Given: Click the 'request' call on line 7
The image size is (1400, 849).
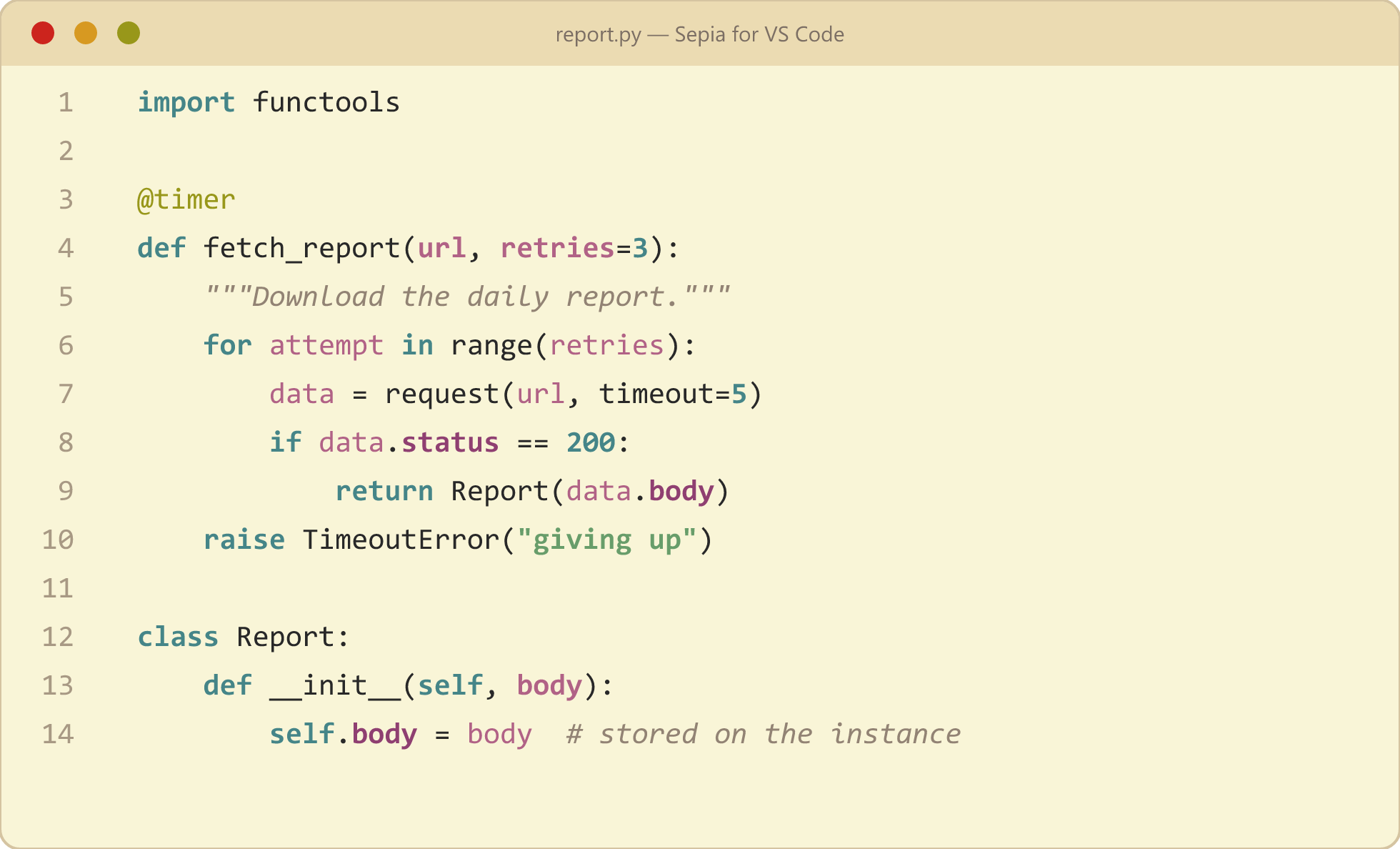Looking at the screenshot, I should tap(442, 394).
